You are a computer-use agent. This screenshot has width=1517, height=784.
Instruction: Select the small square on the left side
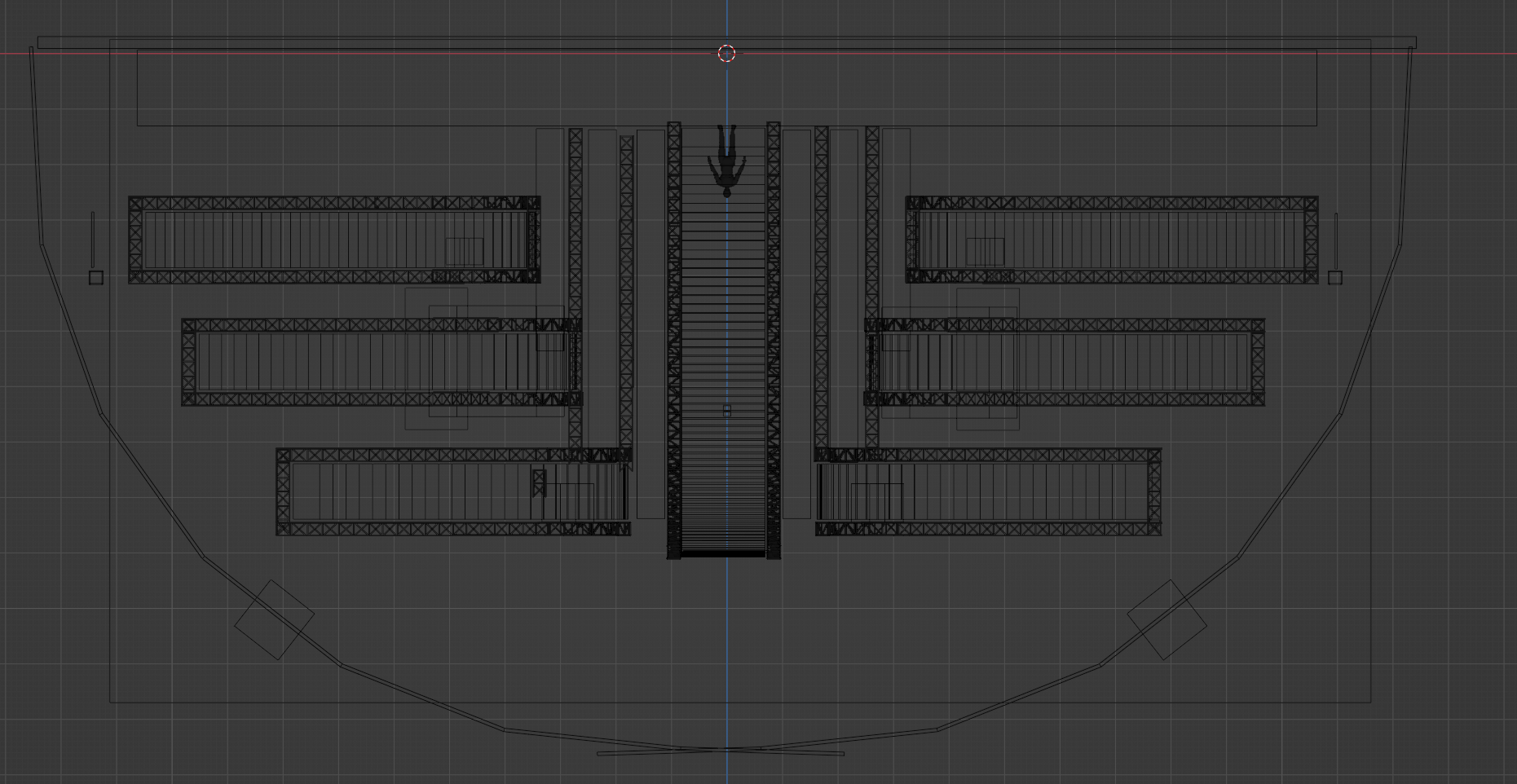coord(96,278)
